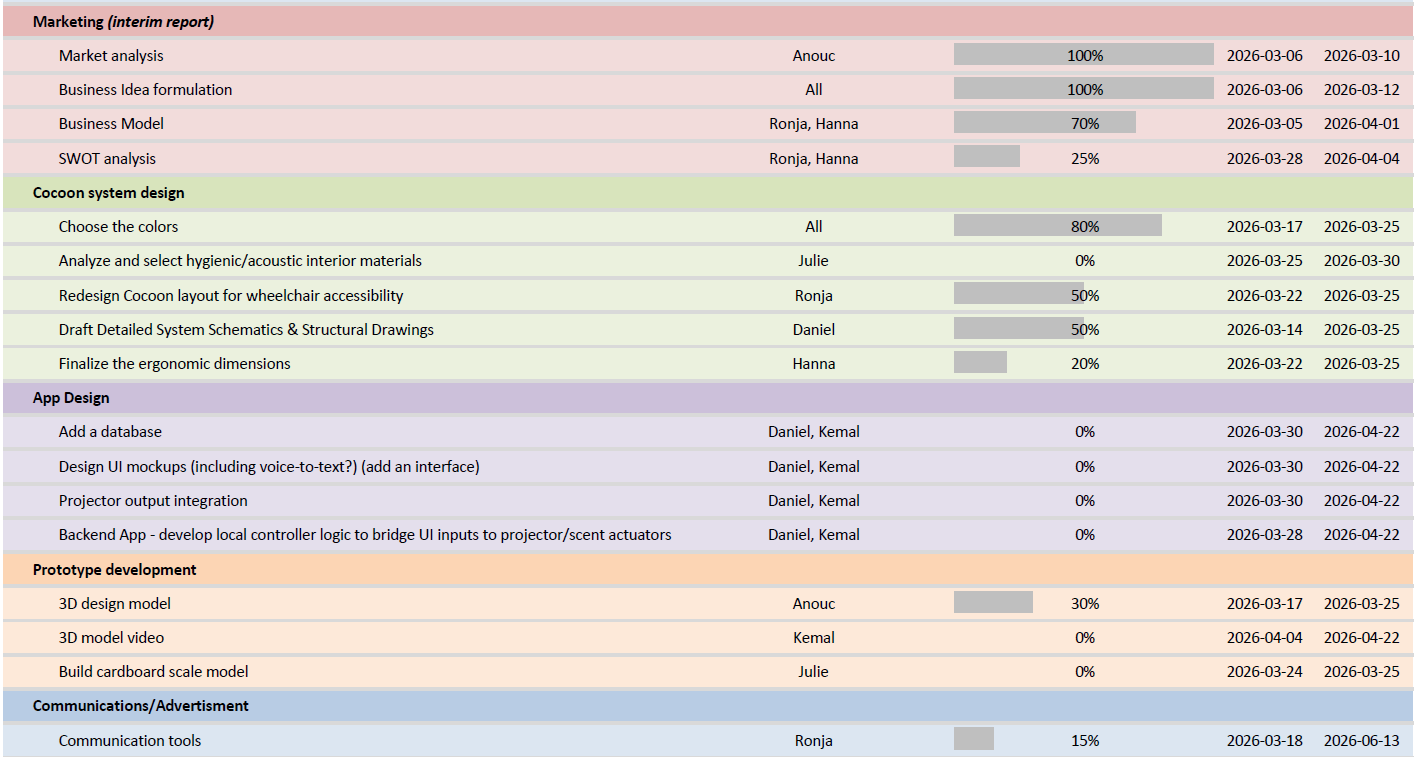Click the App Design section header
This screenshot has height=757, width=1414.
click(71, 398)
